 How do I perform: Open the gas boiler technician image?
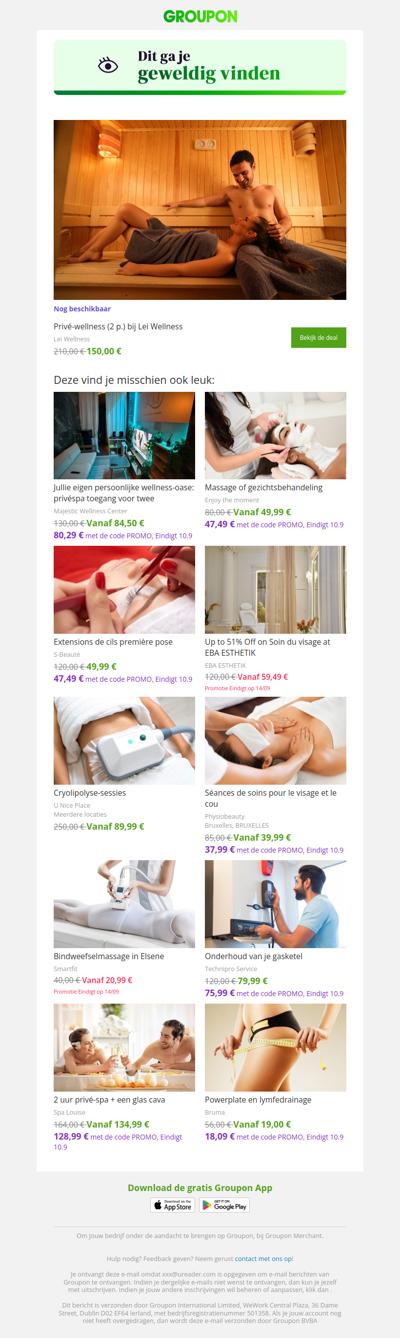(275, 904)
